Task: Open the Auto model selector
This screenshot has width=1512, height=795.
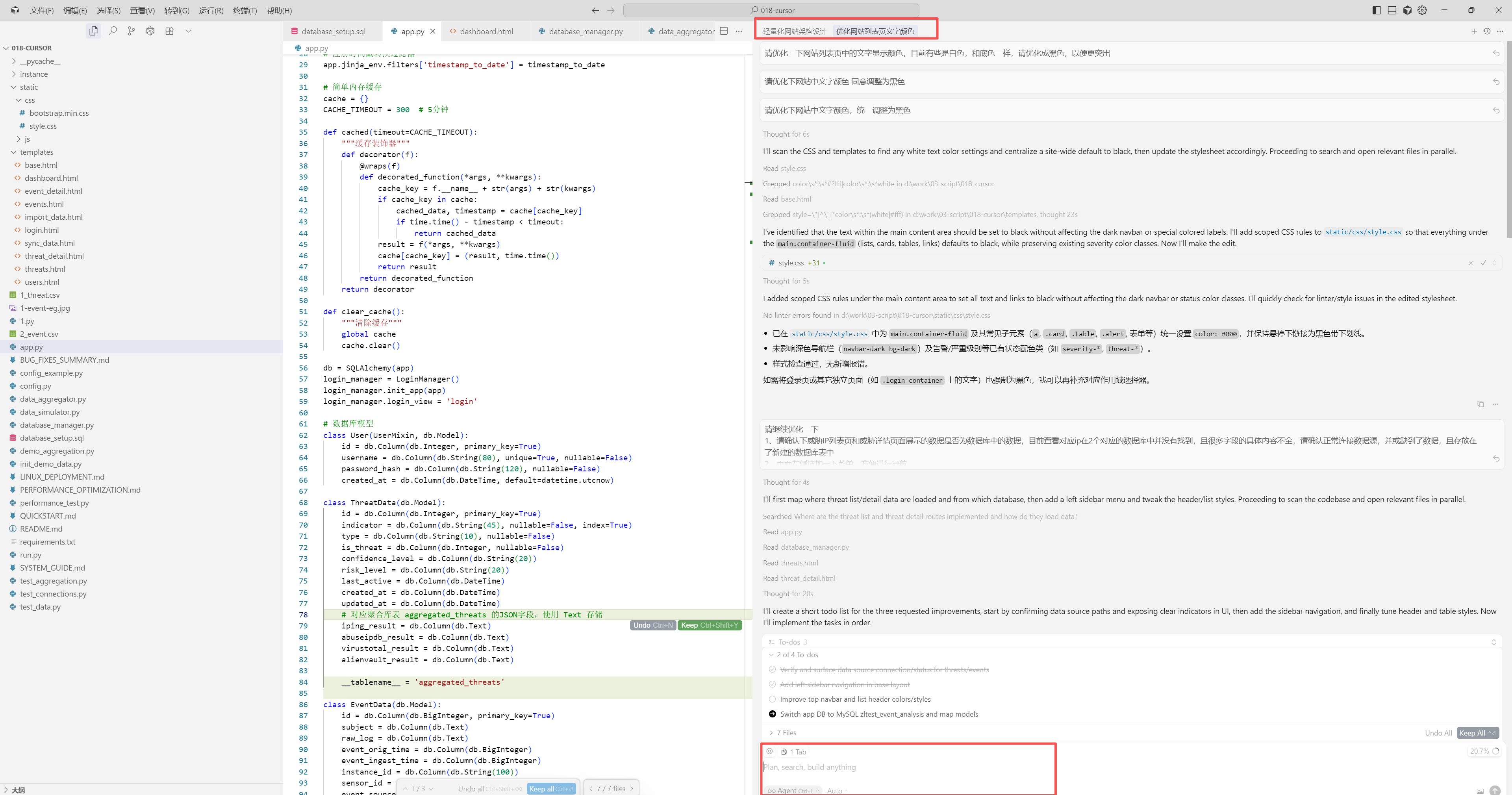Action: click(x=837, y=791)
